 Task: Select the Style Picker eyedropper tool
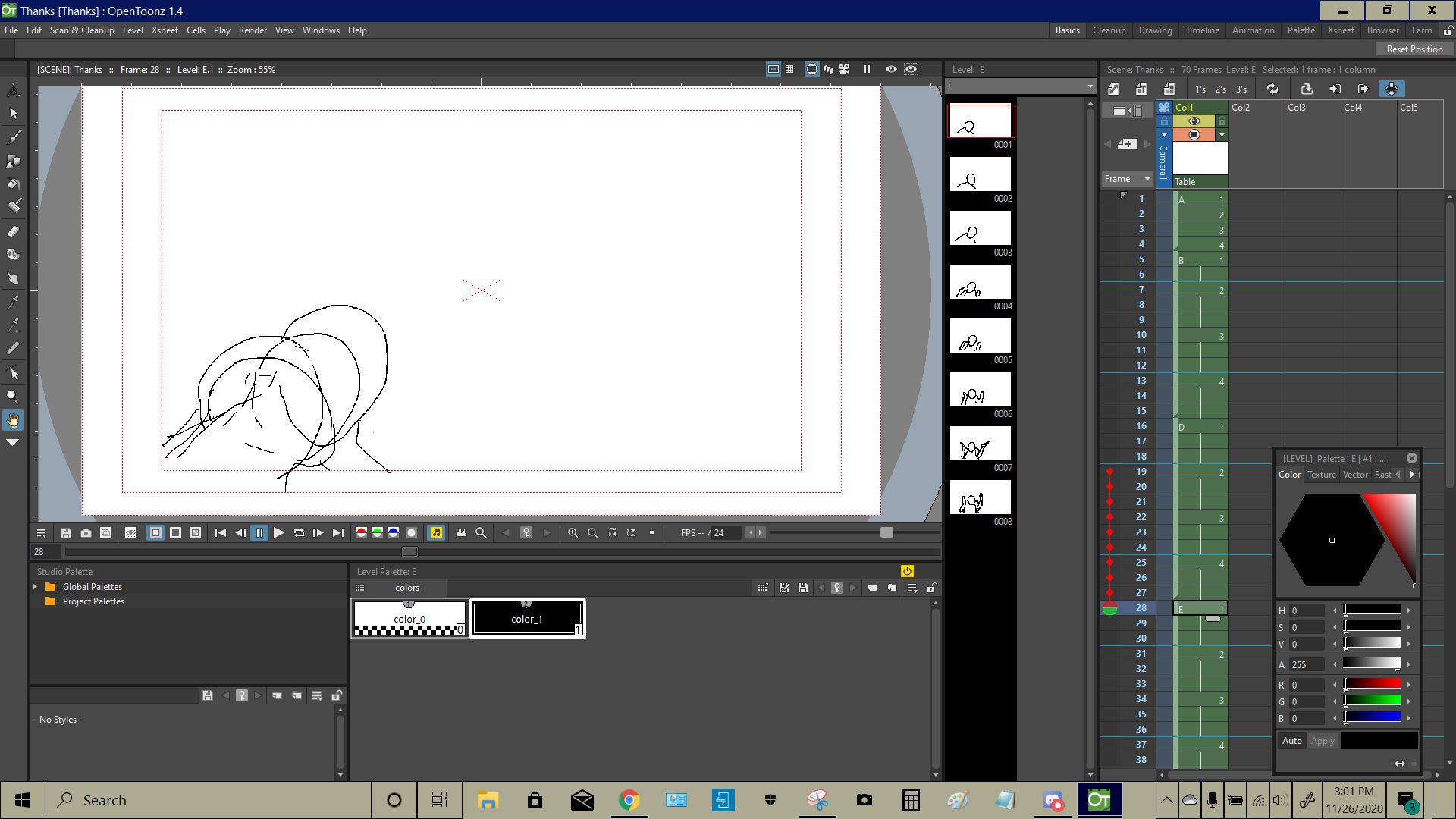click(14, 302)
